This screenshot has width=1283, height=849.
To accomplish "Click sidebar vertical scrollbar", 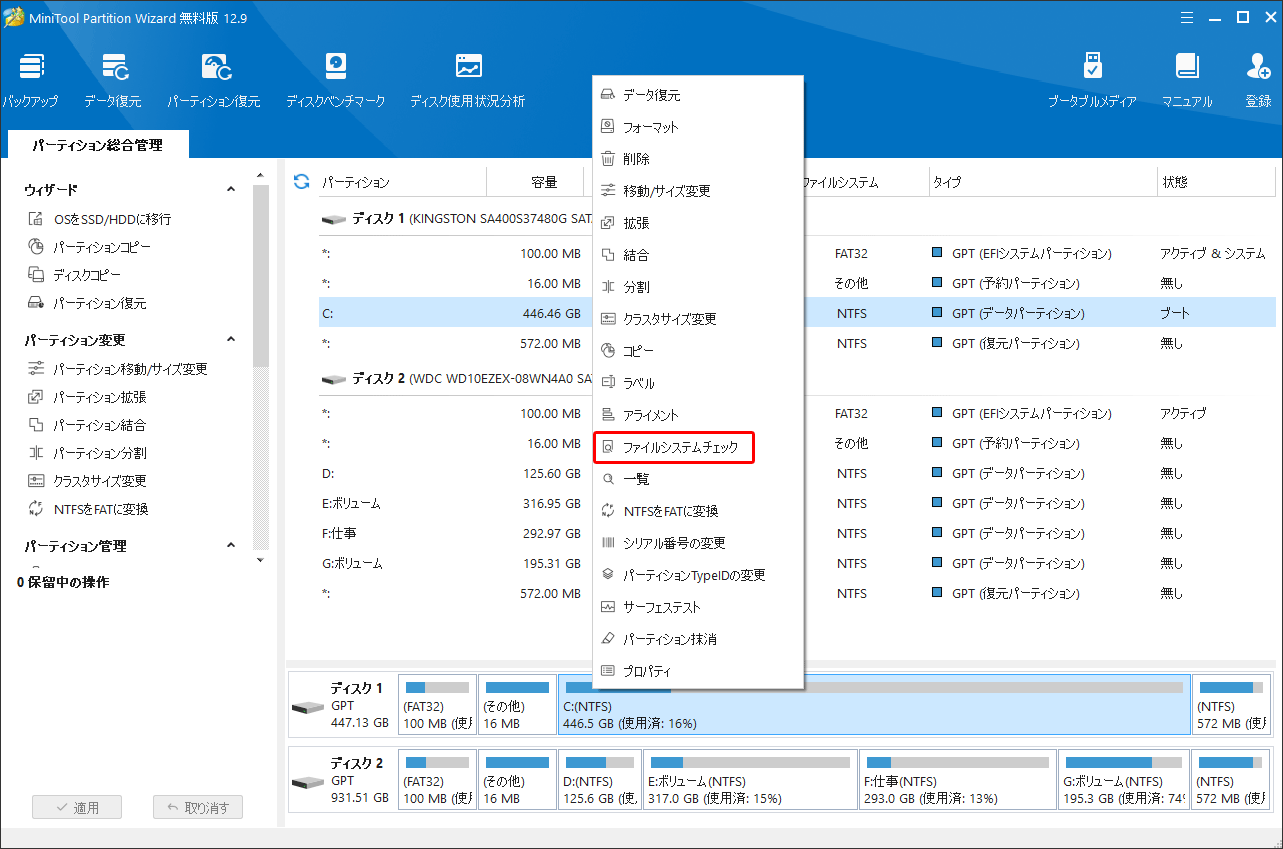I will [261, 275].
